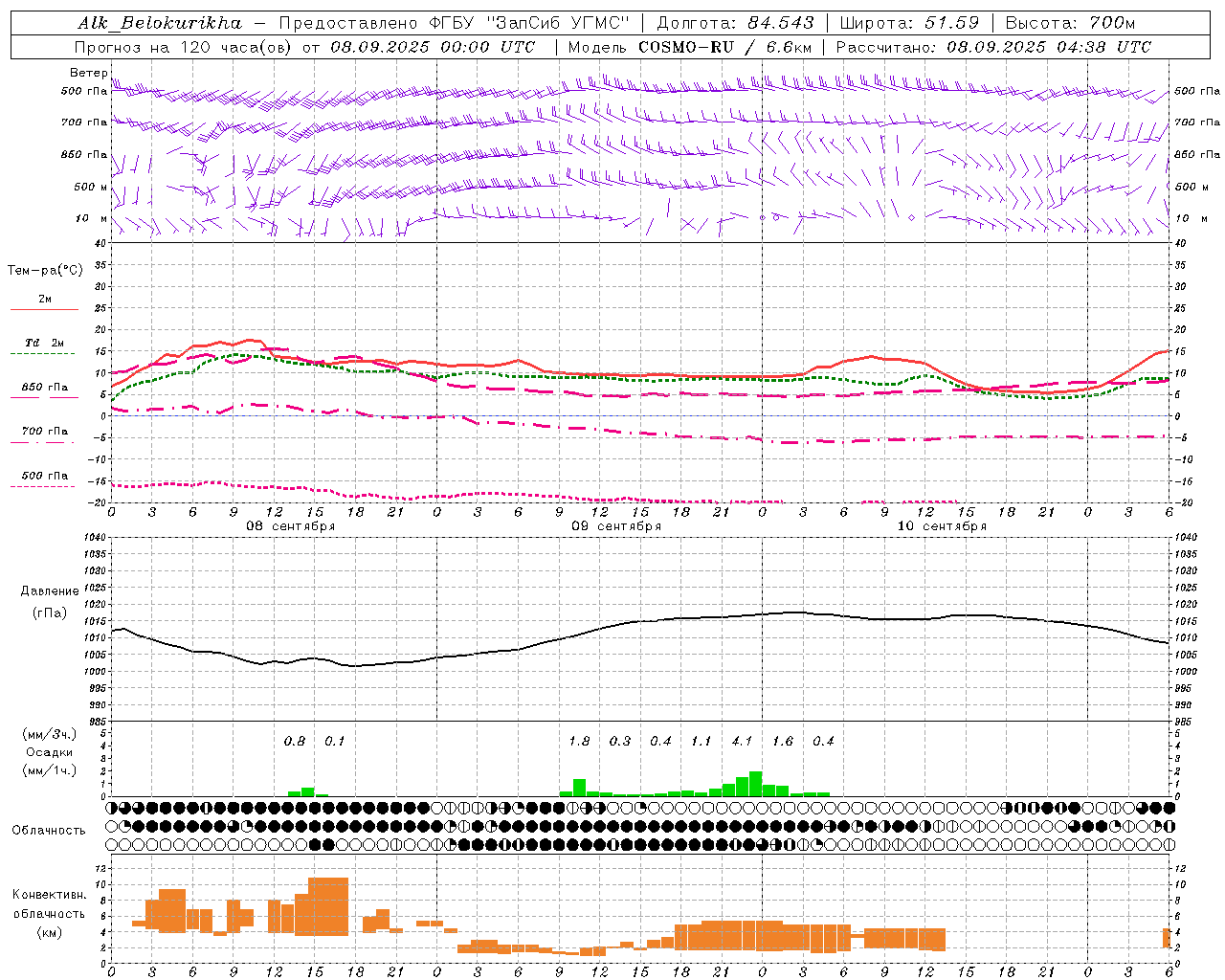Click the 500 м wind level label on left

click(92, 187)
